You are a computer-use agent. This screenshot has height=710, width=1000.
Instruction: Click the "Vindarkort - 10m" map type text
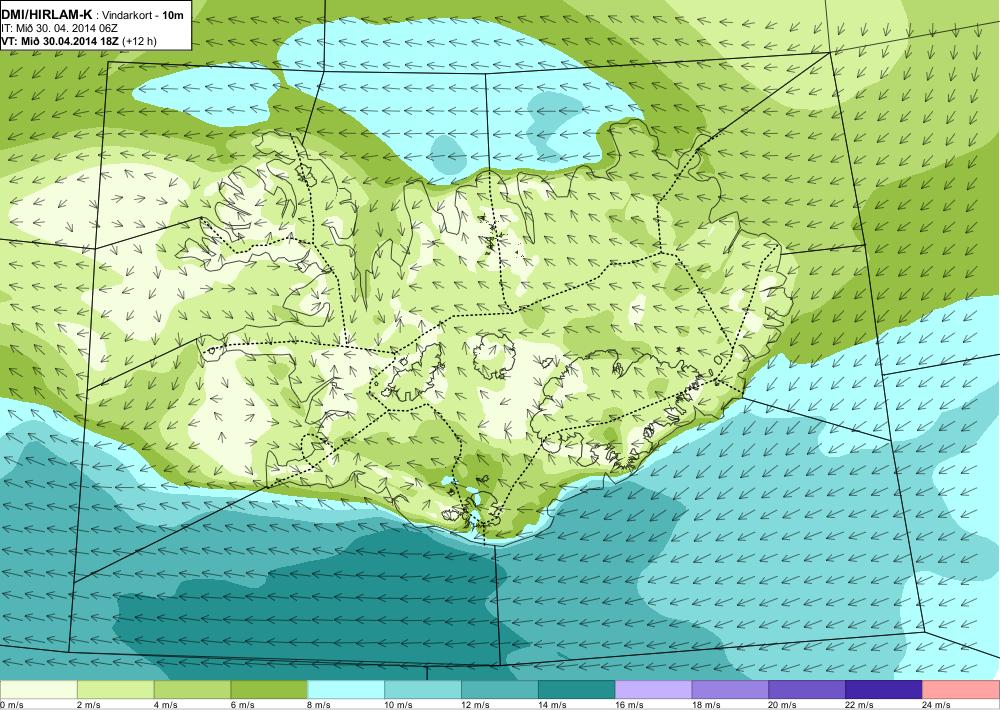pos(143,15)
